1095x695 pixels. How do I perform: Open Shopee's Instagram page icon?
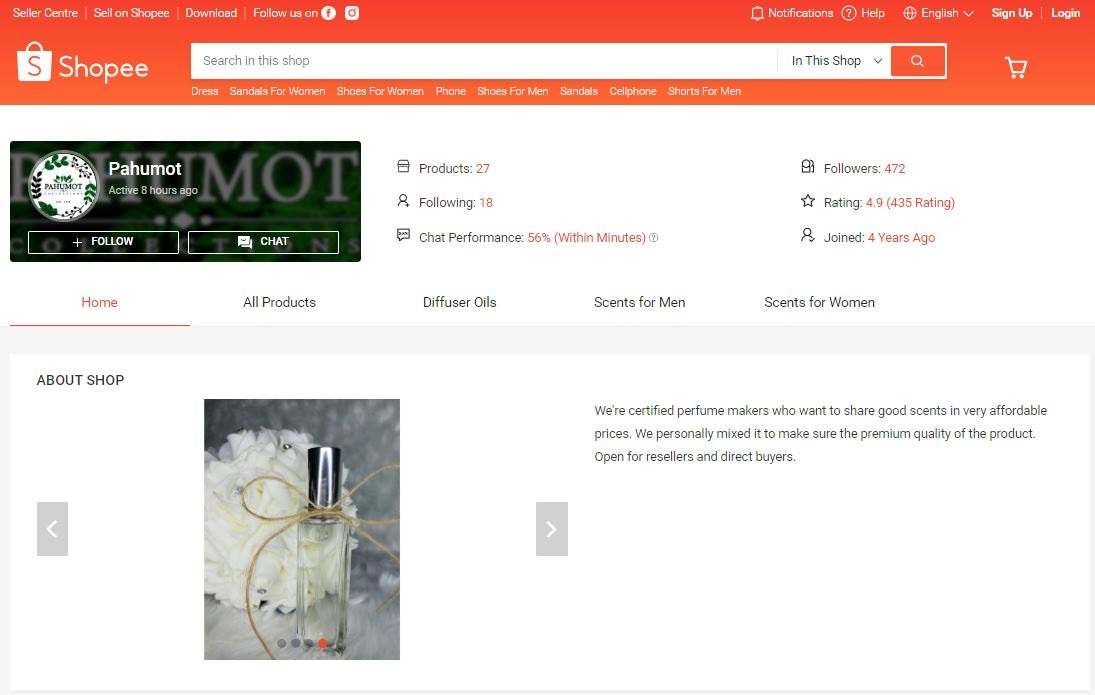(352, 13)
